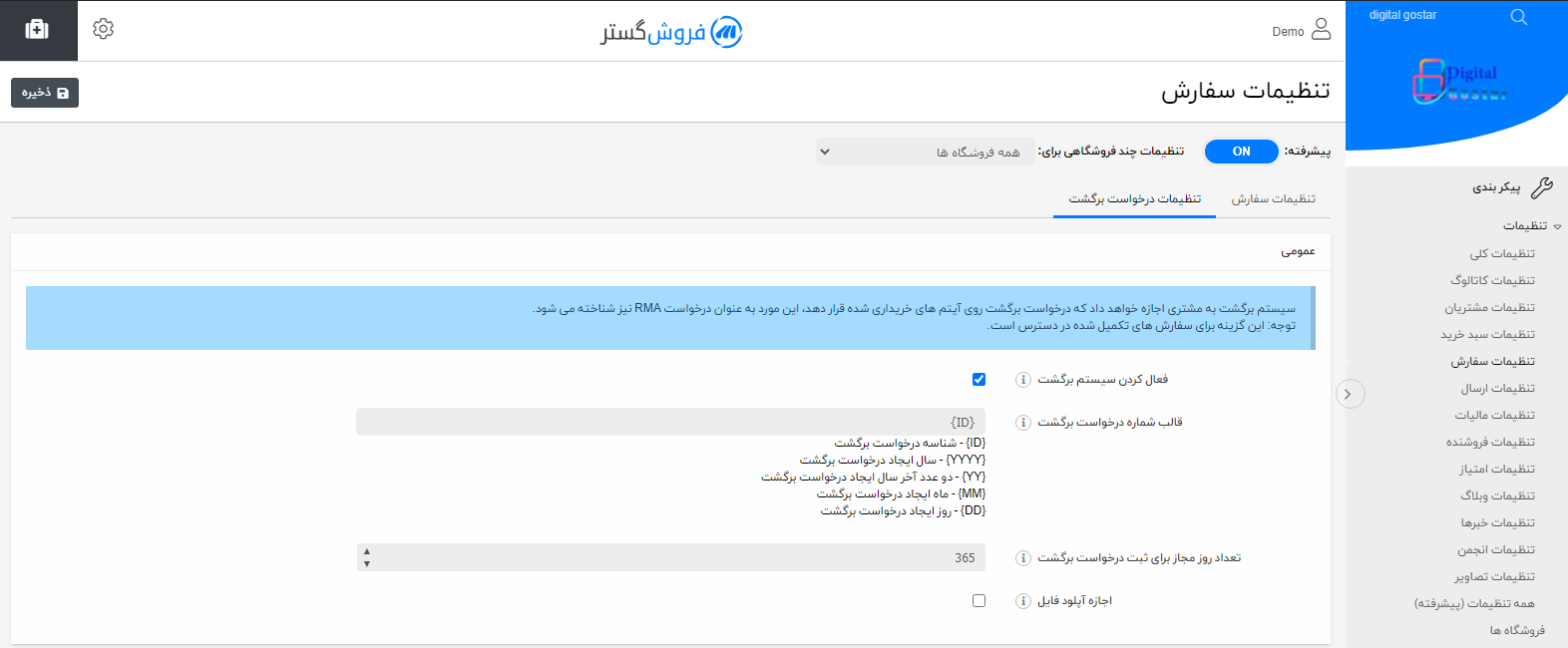Collapse the تنظیمات tree section

click(x=1557, y=226)
